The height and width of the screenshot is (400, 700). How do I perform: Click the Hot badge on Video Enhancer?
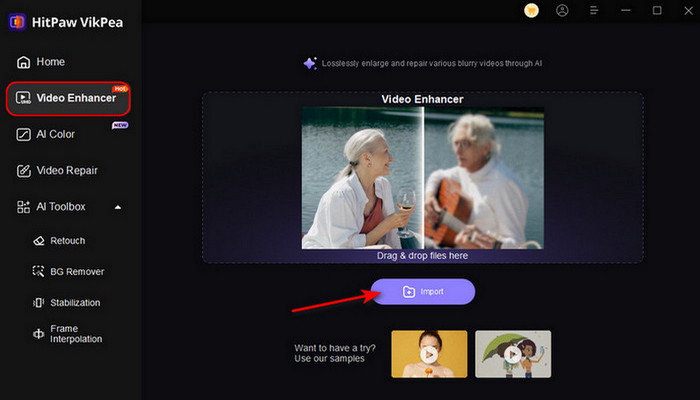coord(120,89)
